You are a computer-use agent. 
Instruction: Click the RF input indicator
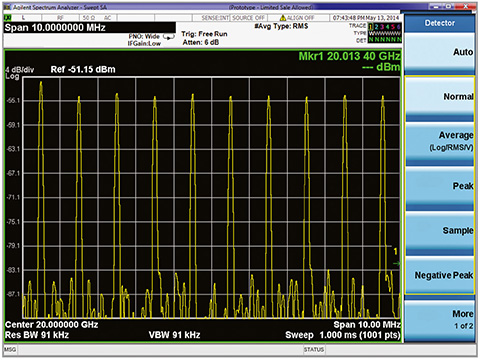tap(60, 18)
